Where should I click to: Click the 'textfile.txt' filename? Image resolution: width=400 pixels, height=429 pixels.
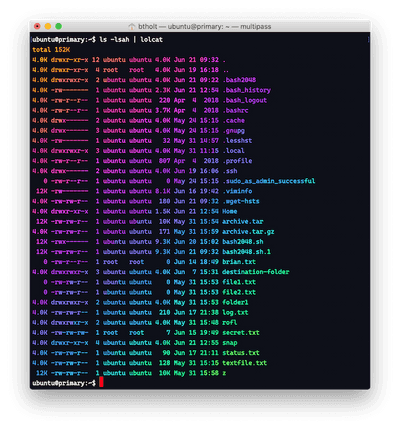[x=245, y=363]
